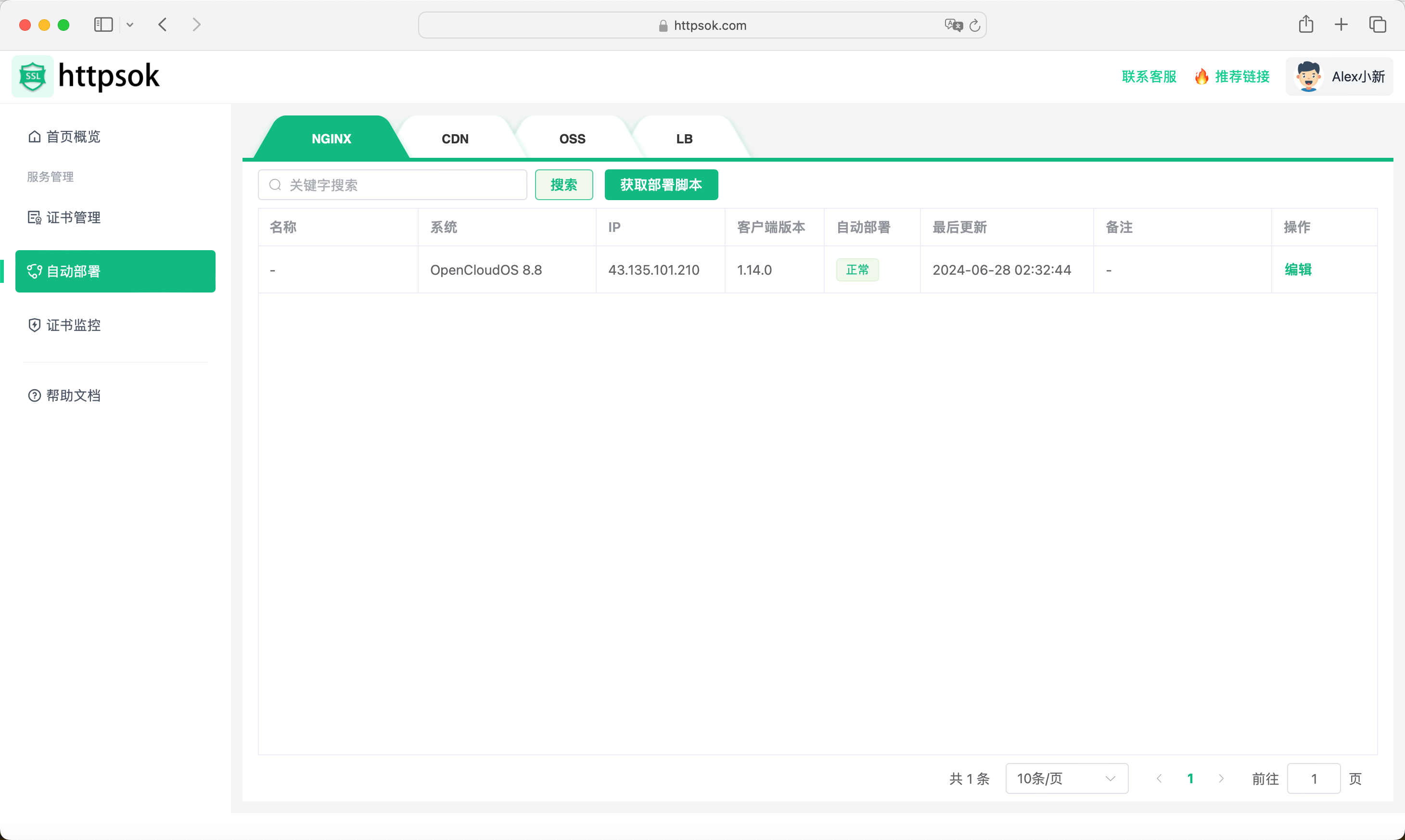
Task: Switch to the CDN tab
Action: point(455,138)
